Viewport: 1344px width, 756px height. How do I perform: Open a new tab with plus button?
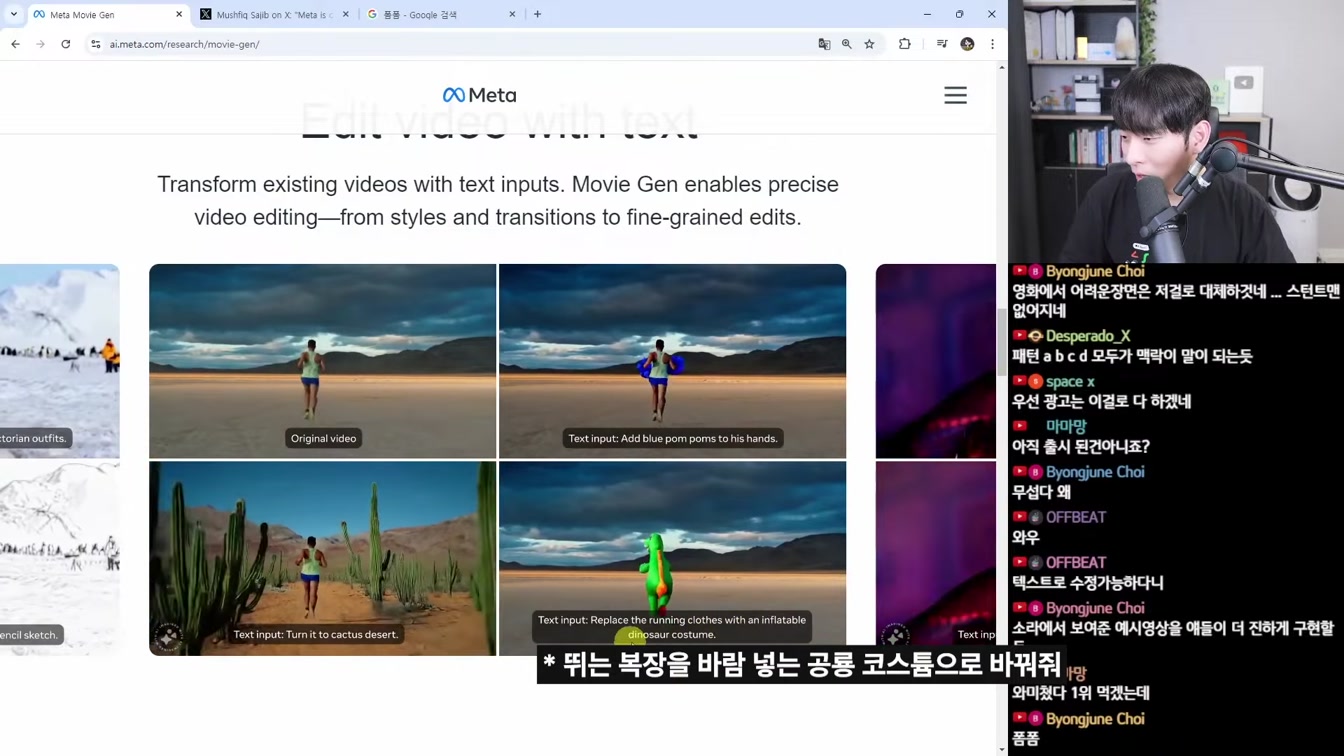tap(537, 14)
